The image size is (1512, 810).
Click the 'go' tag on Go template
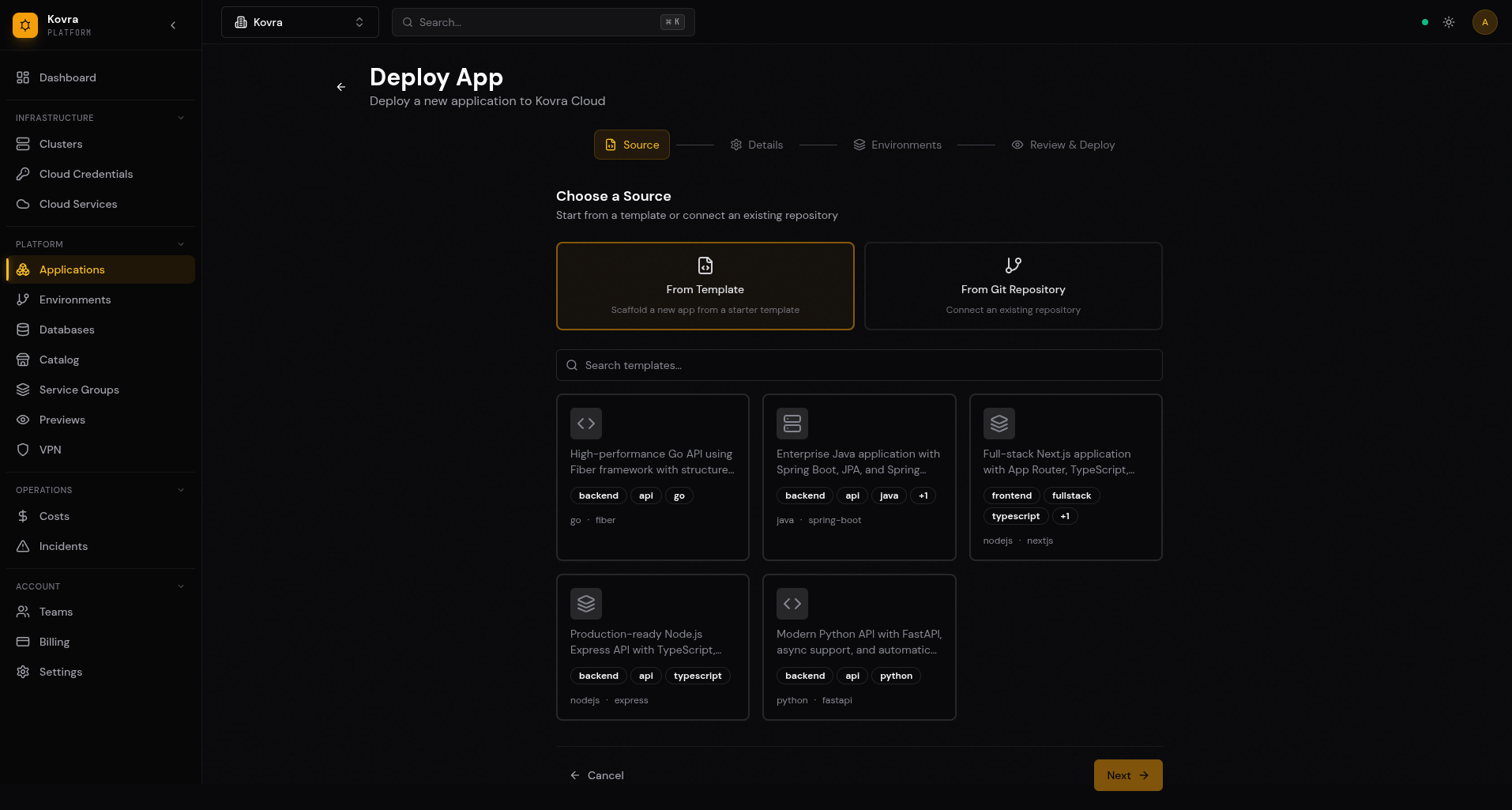[x=679, y=495]
